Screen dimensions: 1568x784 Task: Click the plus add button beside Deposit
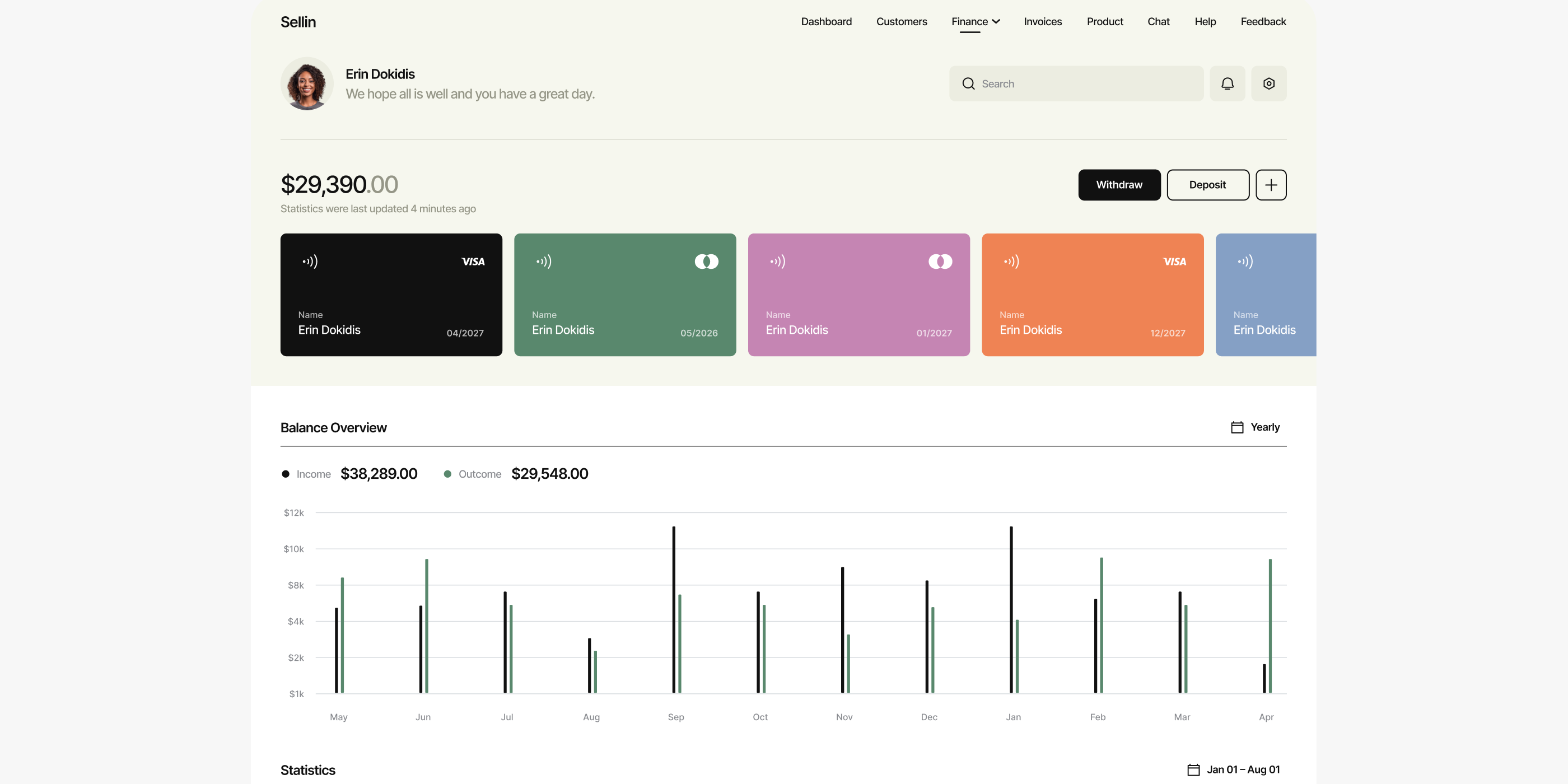[1270, 184]
